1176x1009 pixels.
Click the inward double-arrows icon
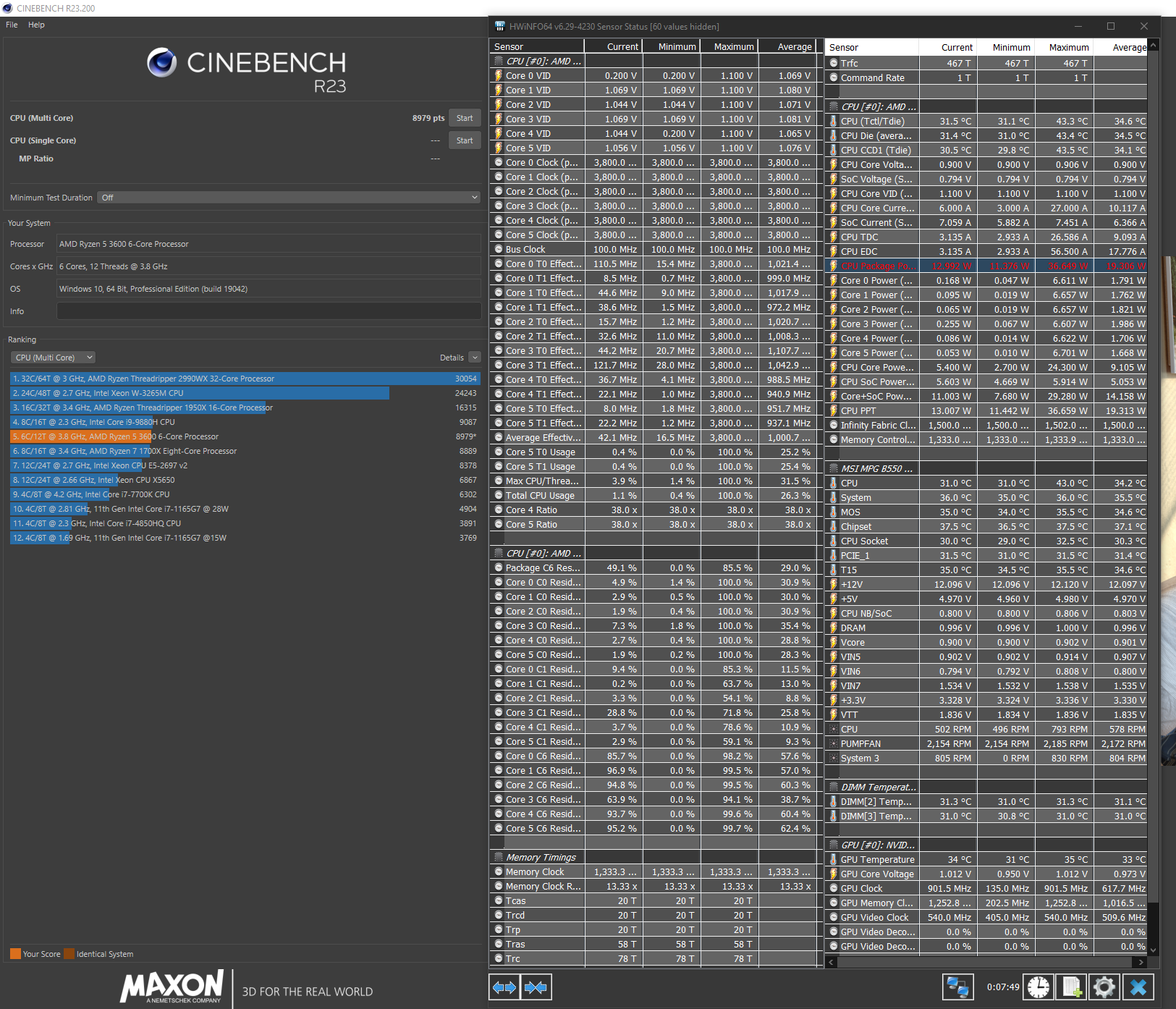(536, 987)
